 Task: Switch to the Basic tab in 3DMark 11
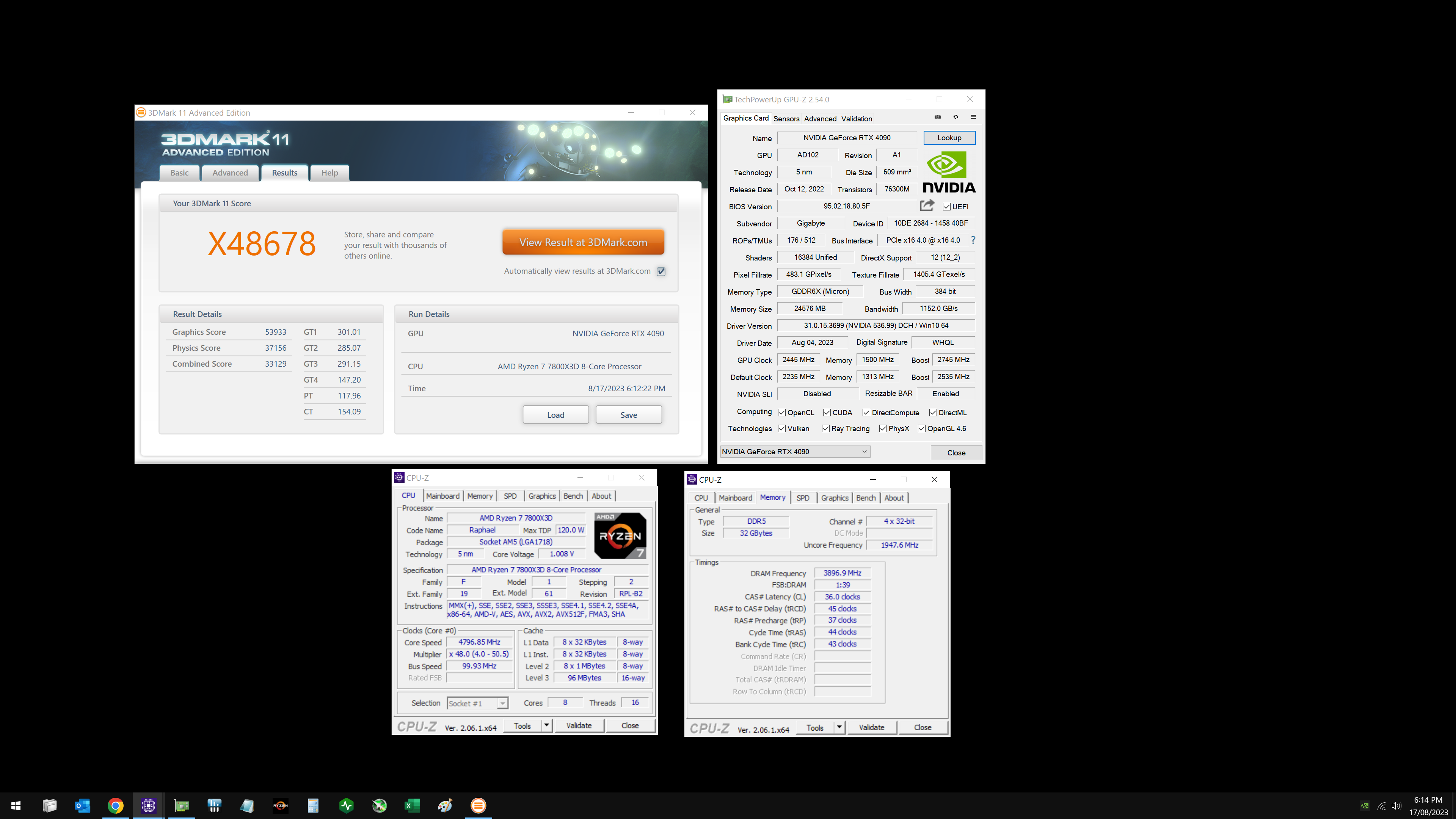point(179,173)
